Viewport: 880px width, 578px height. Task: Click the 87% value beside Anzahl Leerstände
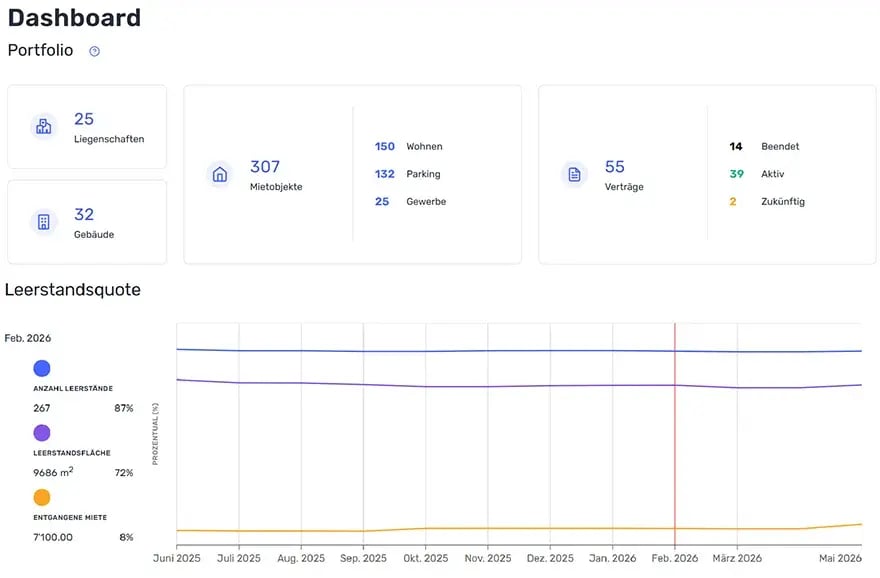point(122,408)
